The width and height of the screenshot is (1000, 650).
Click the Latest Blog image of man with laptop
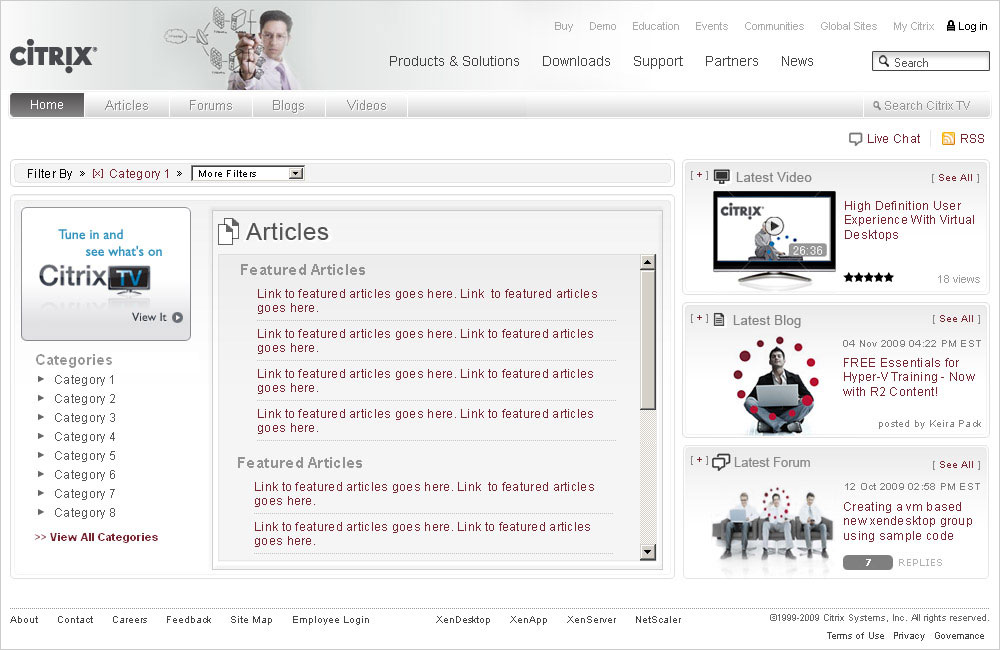775,385
